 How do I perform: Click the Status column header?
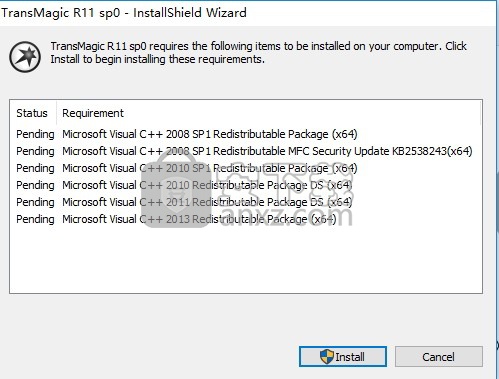pyautogui.click(x=32, y=113)
